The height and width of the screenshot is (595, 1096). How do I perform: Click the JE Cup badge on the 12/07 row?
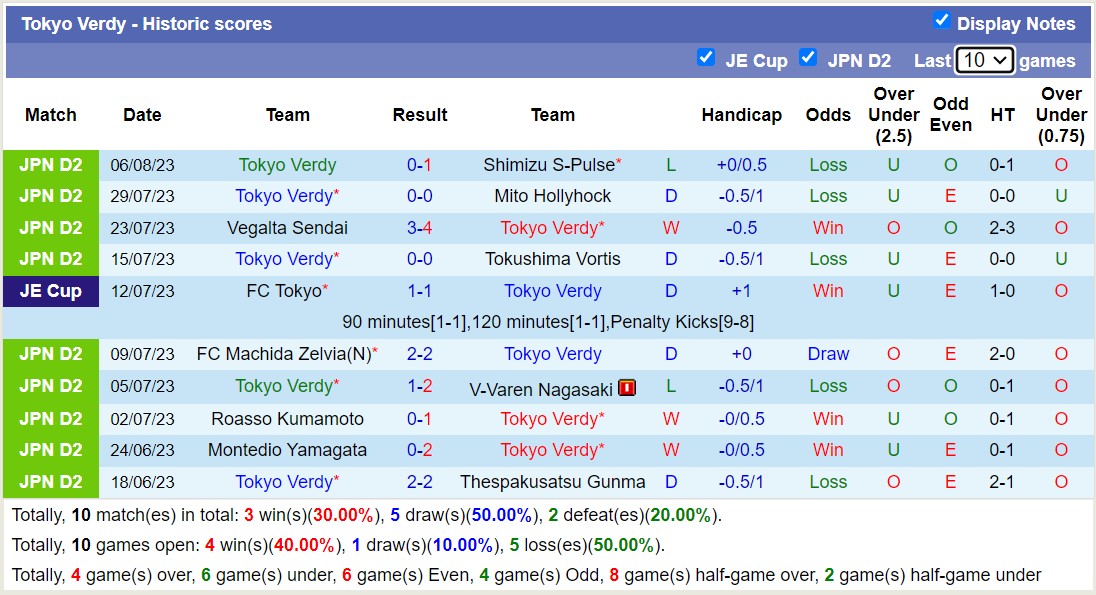point(51,291)
